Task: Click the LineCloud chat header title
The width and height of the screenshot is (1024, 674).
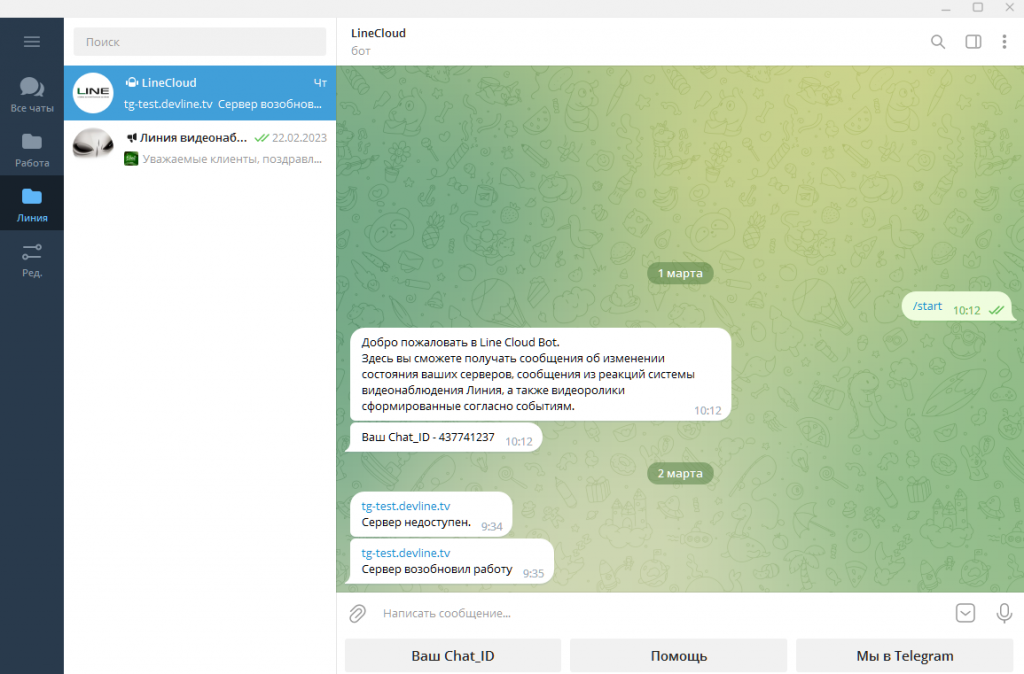Action: tap(378, 33)
